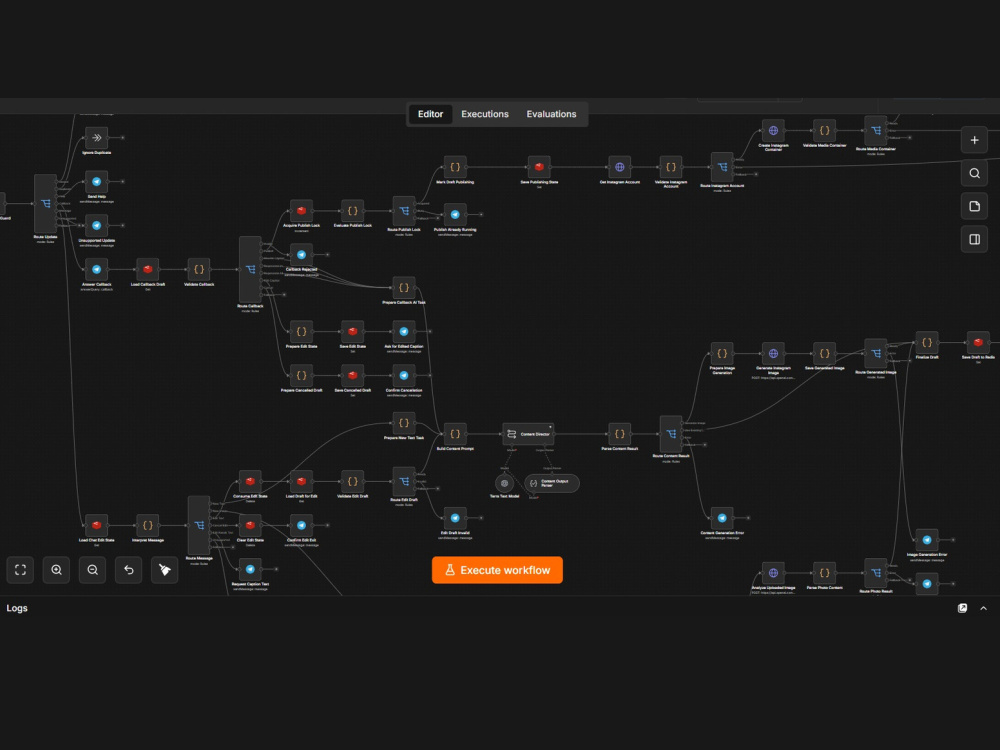Select the Route Media Container switch node
Viewport: 1000px width, 750px height.
click(x=876, y=131)
